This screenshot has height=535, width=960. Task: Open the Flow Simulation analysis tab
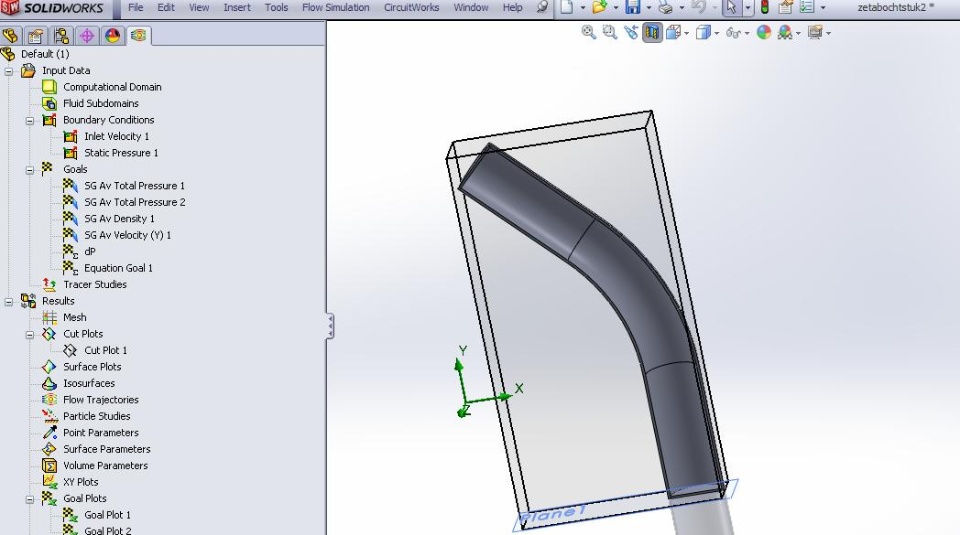pos(138,36)
